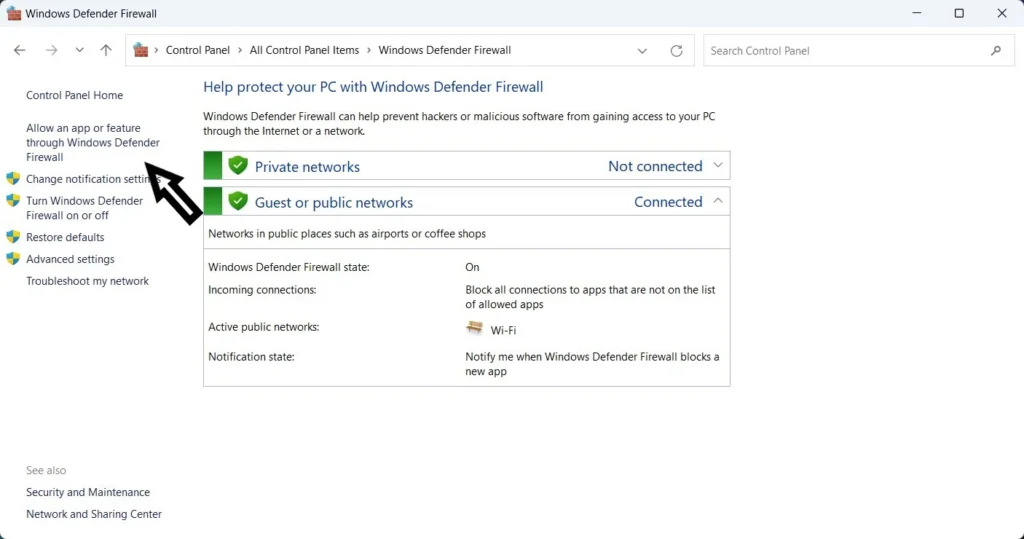Open Troubleshoot my network
The height and width of the screenshot is (539, 1024).
[88, 281]
